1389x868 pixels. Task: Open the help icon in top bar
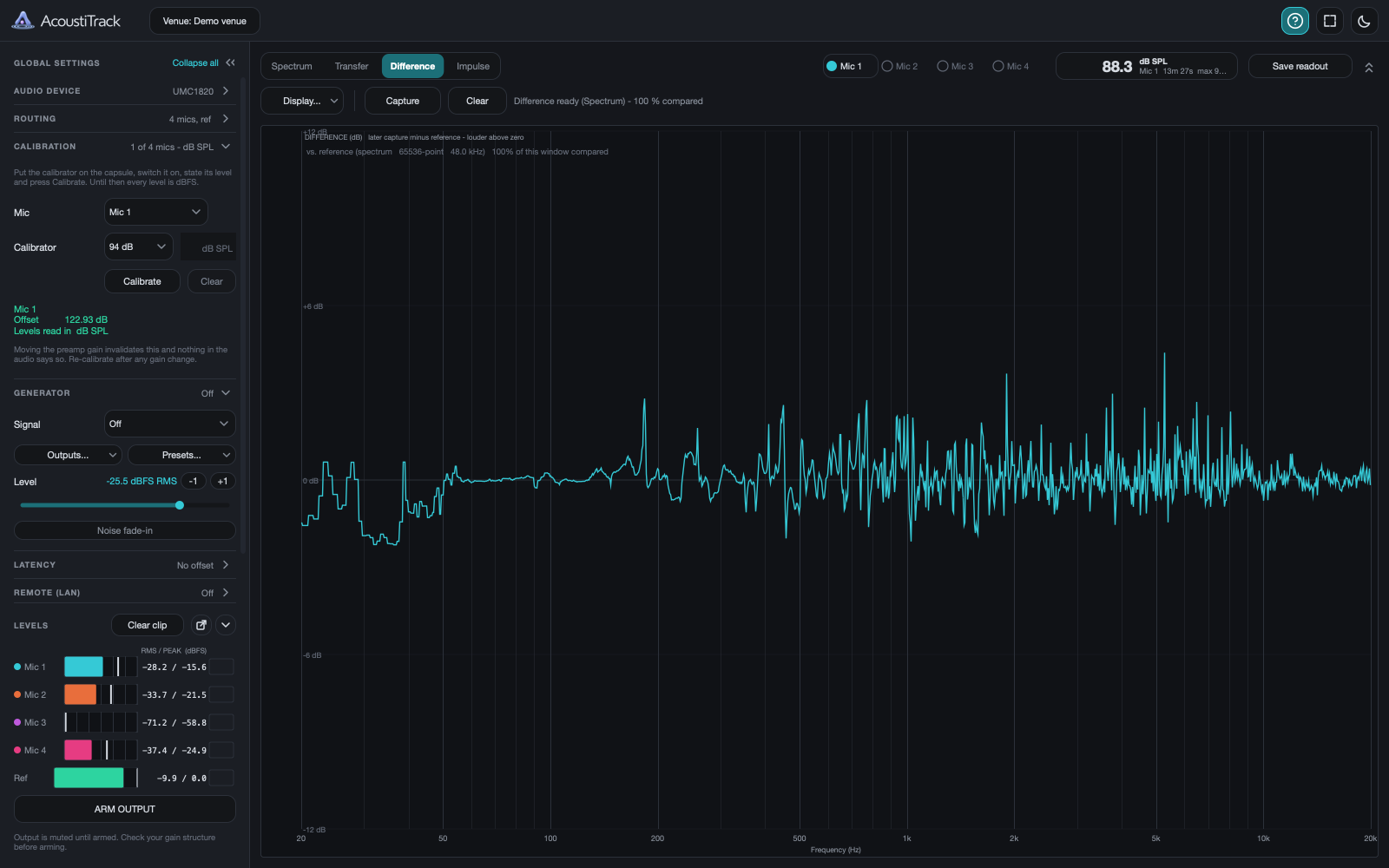(x=1294, y=21)
